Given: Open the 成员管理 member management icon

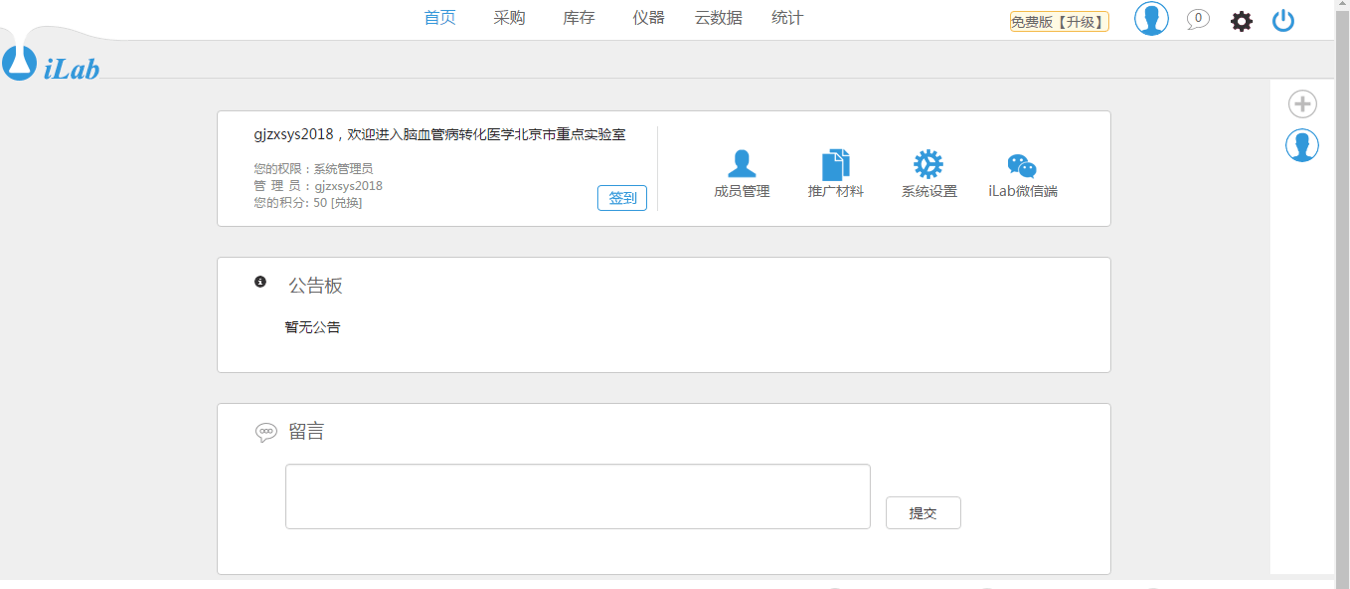Looking at the screenshot, I should coord(741,165).
